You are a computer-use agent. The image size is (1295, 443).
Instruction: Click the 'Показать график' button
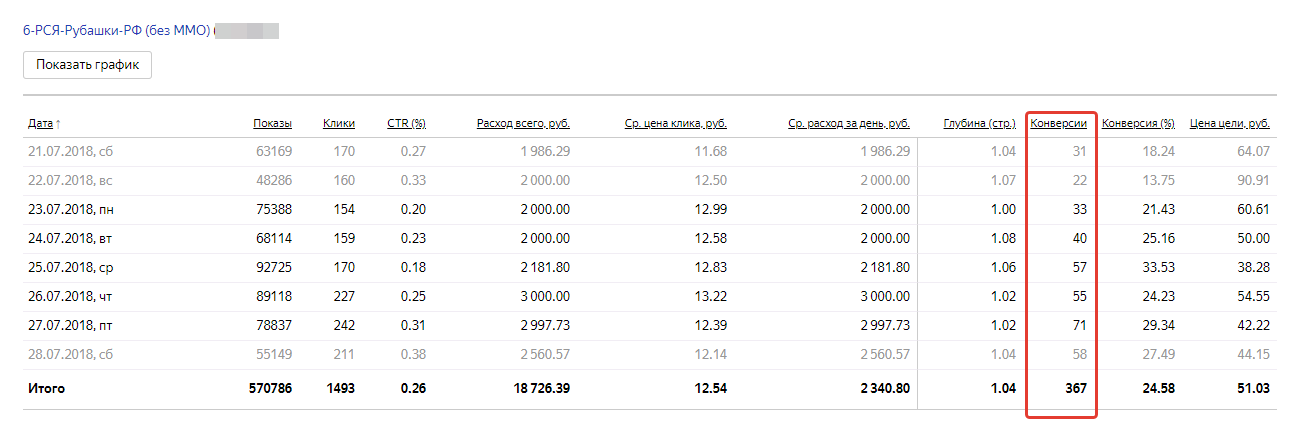(87, 65)
